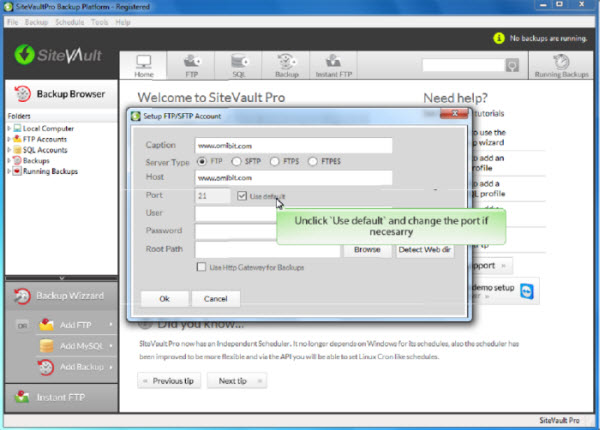Click the Host input field
The height and width of the screenshot is (430, 600).
click(293, 178)
